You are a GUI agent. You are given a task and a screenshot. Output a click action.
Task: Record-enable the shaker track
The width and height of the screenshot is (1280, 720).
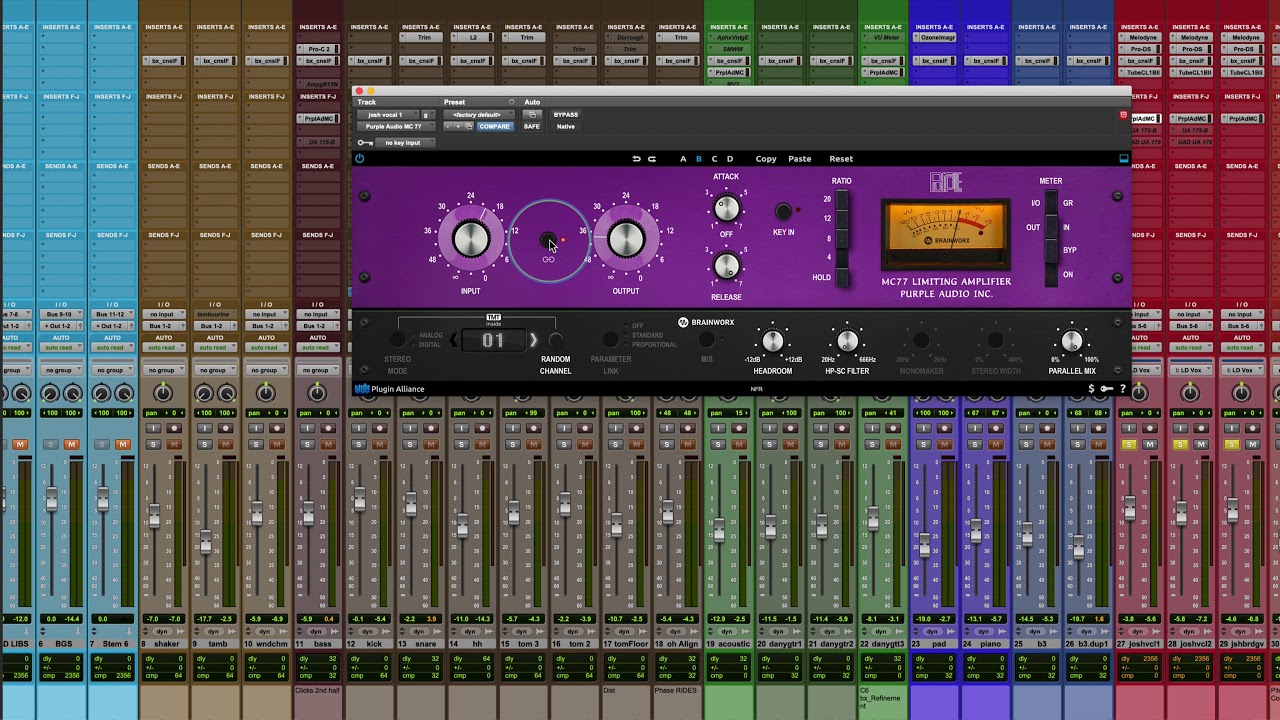point(173,428)
